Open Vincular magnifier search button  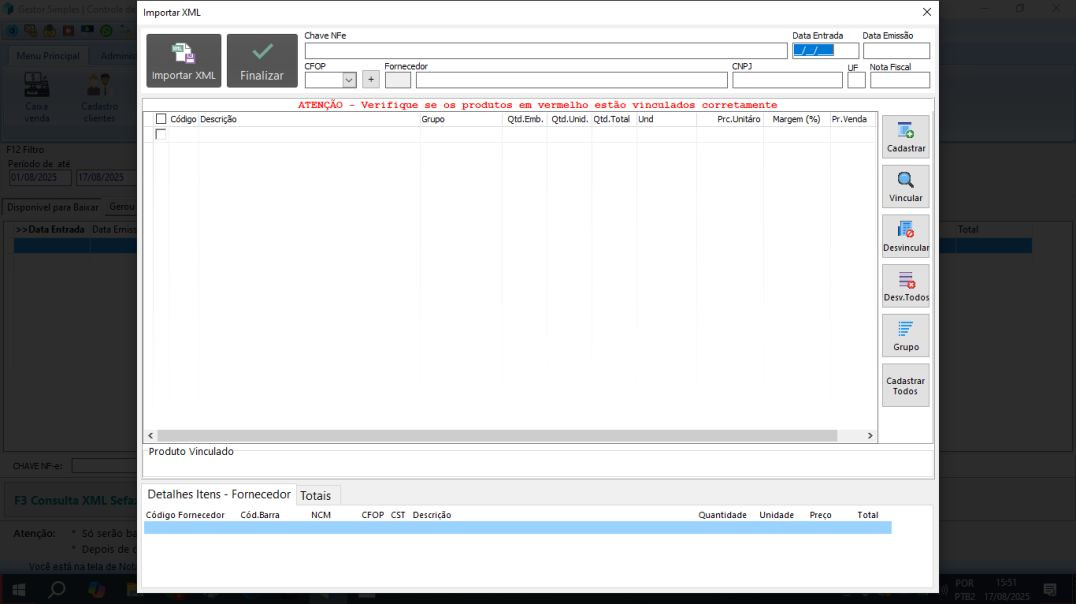pos(905,186)
